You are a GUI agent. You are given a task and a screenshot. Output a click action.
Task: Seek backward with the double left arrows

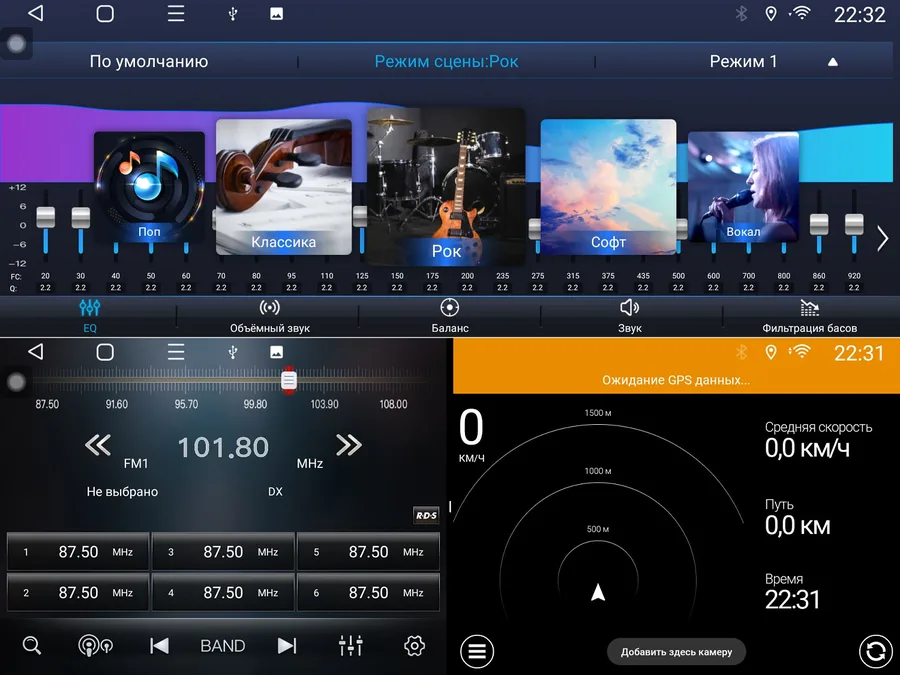[98, 445]
